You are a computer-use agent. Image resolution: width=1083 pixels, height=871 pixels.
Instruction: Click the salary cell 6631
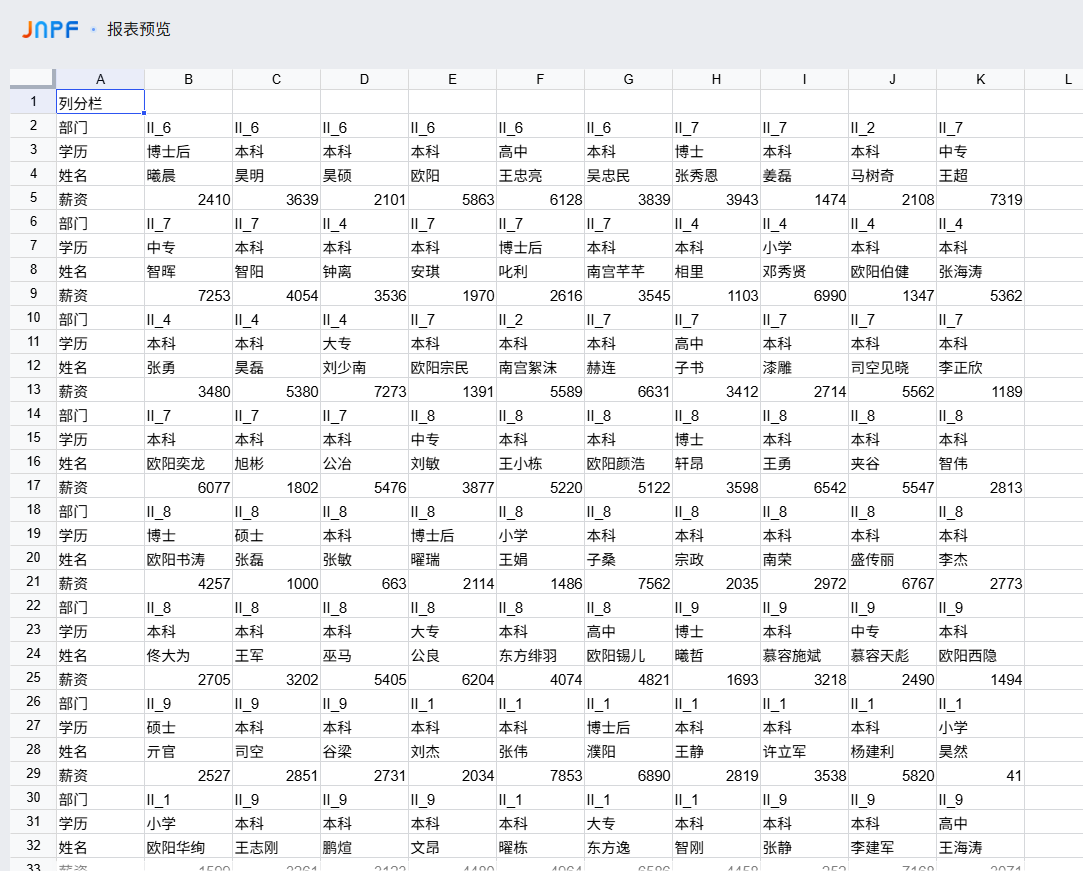[x=629, y=391]
